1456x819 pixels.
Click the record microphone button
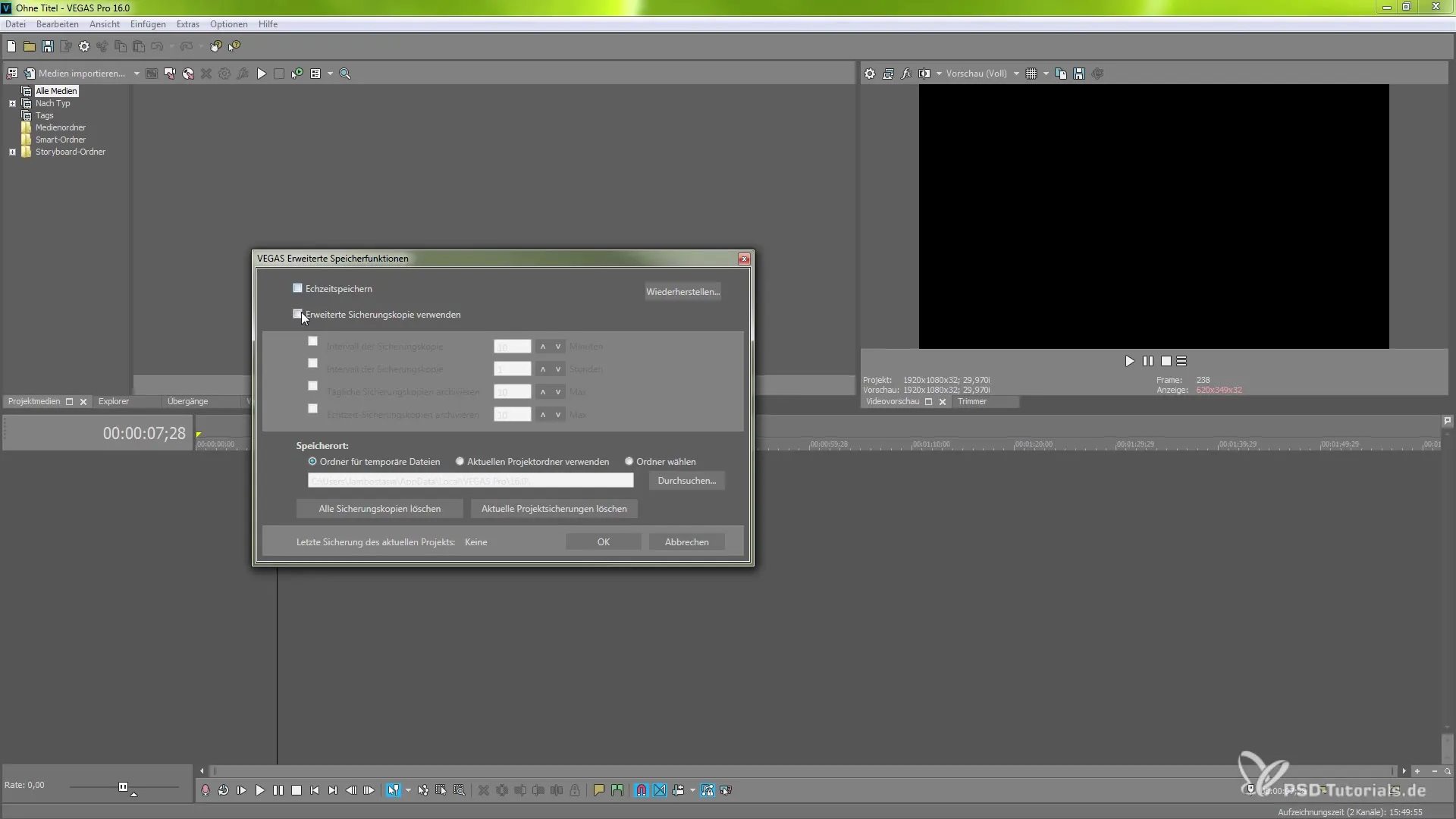coord(206,790)
